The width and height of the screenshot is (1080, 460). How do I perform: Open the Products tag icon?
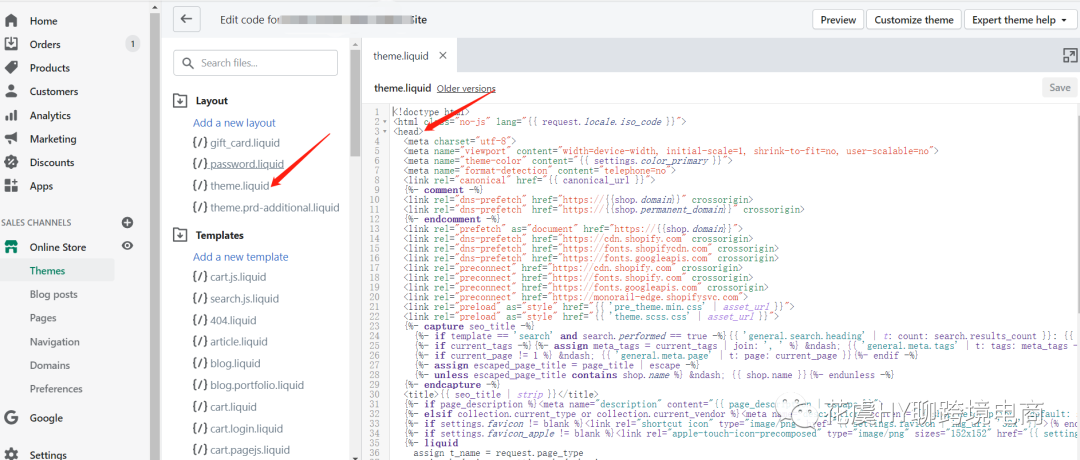point(11,67)
